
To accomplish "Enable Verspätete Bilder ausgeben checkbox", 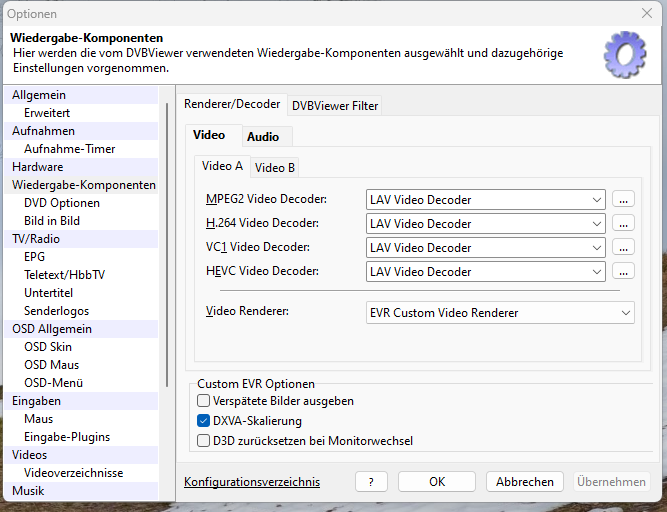I will pyautogui.click(x=204, y=402).
